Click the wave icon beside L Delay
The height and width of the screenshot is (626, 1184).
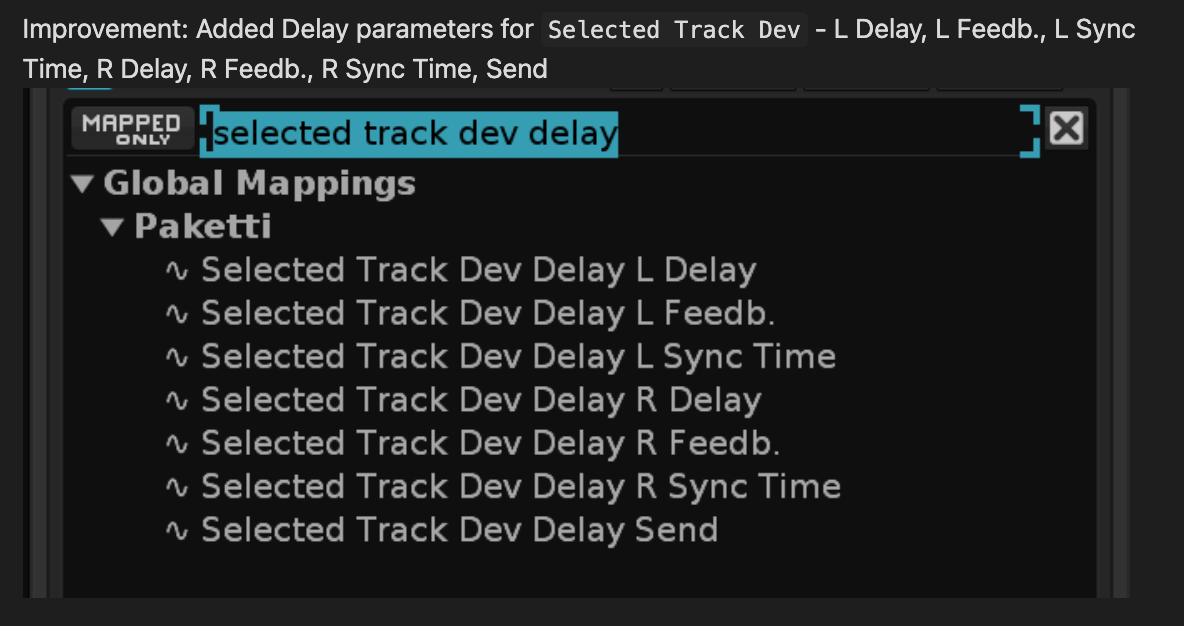pyautogui.click(x=177, y=271)
